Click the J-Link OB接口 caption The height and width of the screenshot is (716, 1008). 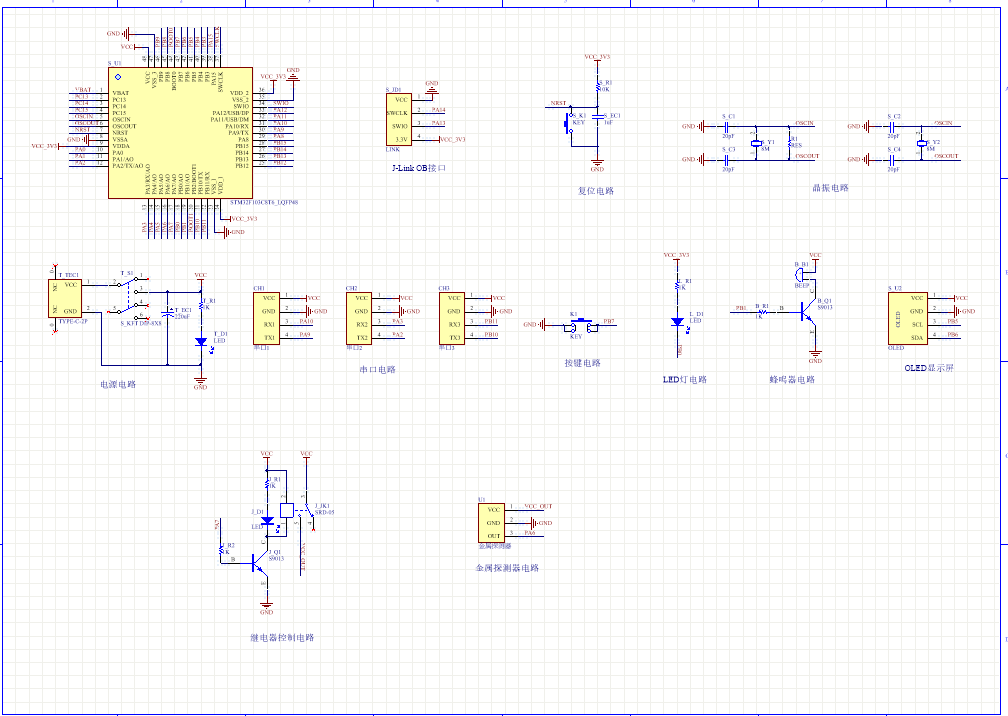pyautogui.click(x=420, y=169)
